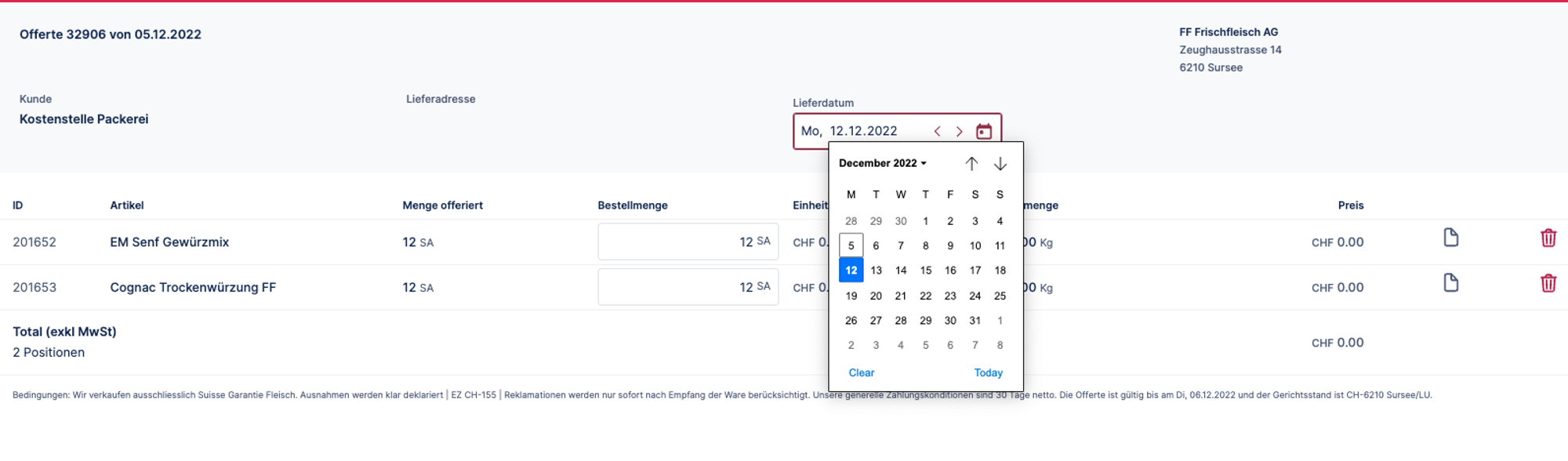
Task: Select December 5 outlined in the calendar
Action: coord(851,245)
